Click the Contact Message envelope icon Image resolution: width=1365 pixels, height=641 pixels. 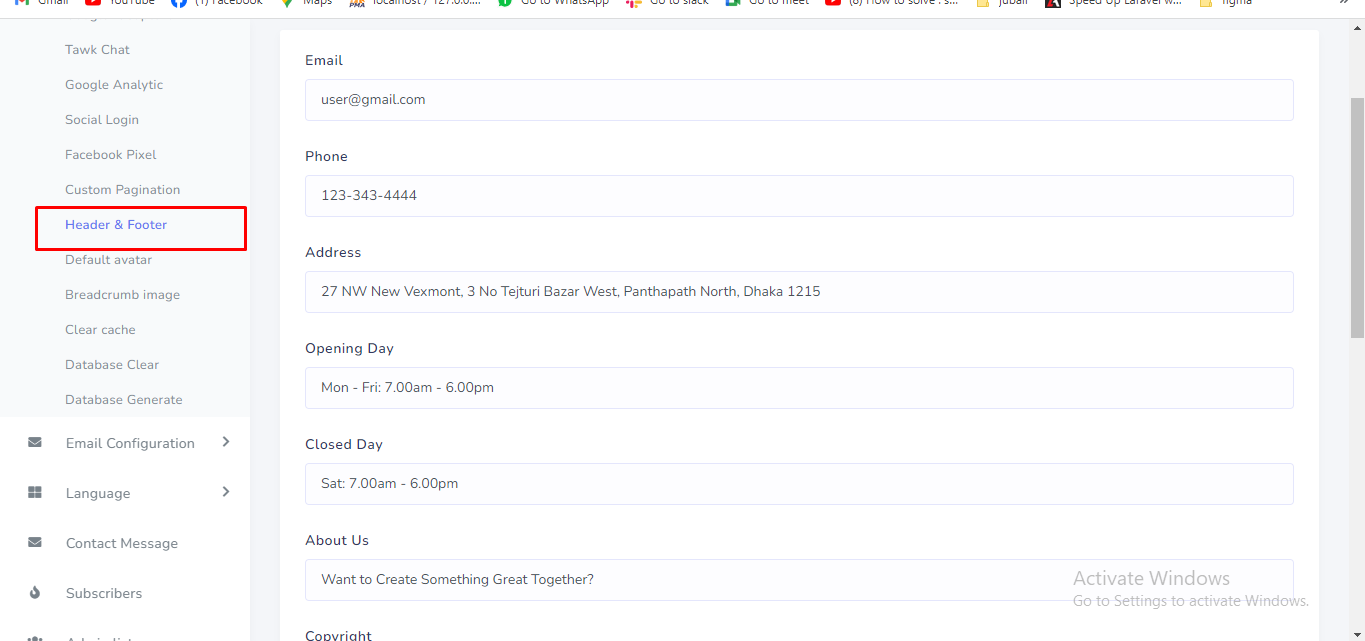pos(35,543)
